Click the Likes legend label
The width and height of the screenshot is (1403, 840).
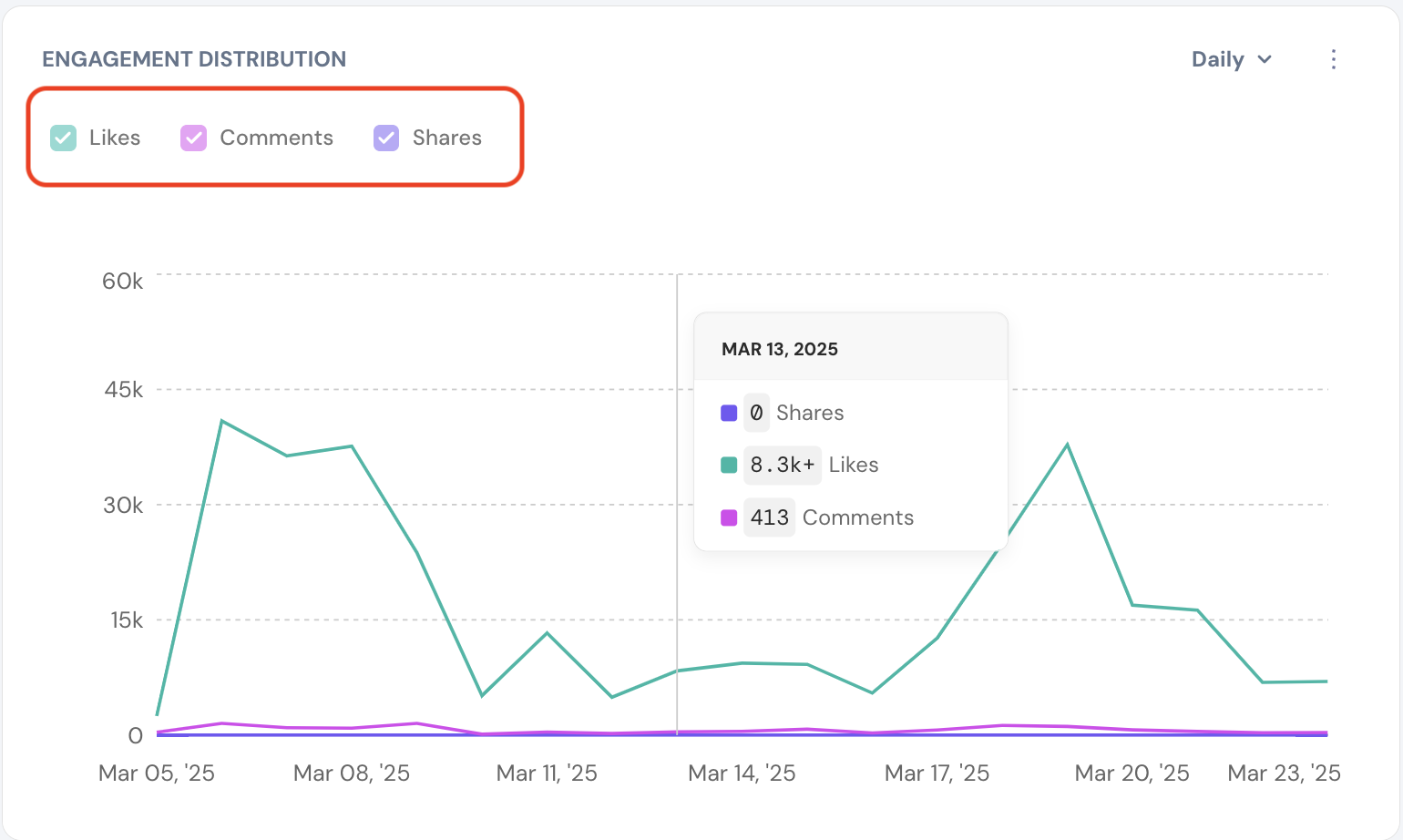click(115, 138)
